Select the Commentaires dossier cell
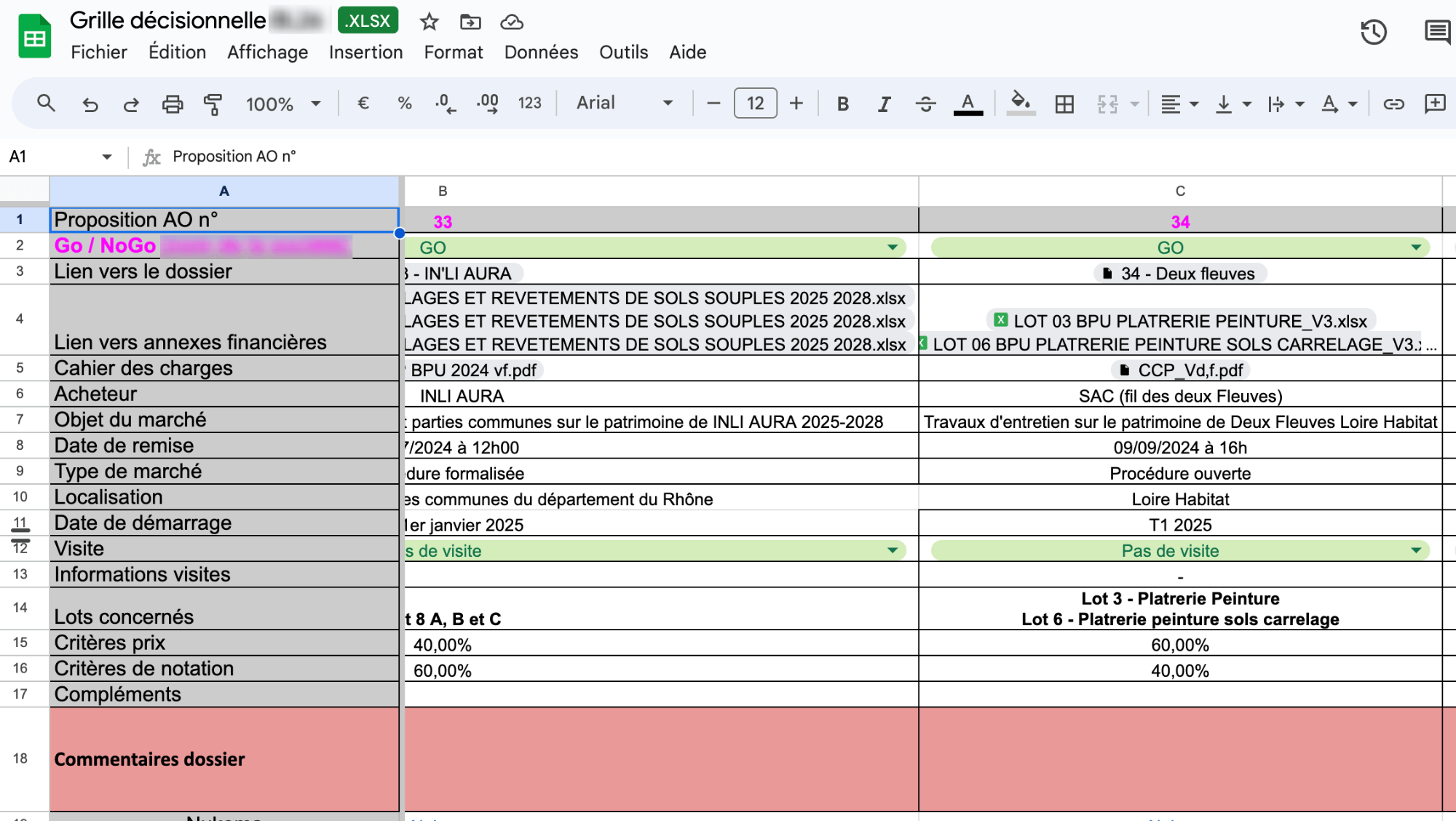The image size is (1456, 821). (x=224, y=759)
